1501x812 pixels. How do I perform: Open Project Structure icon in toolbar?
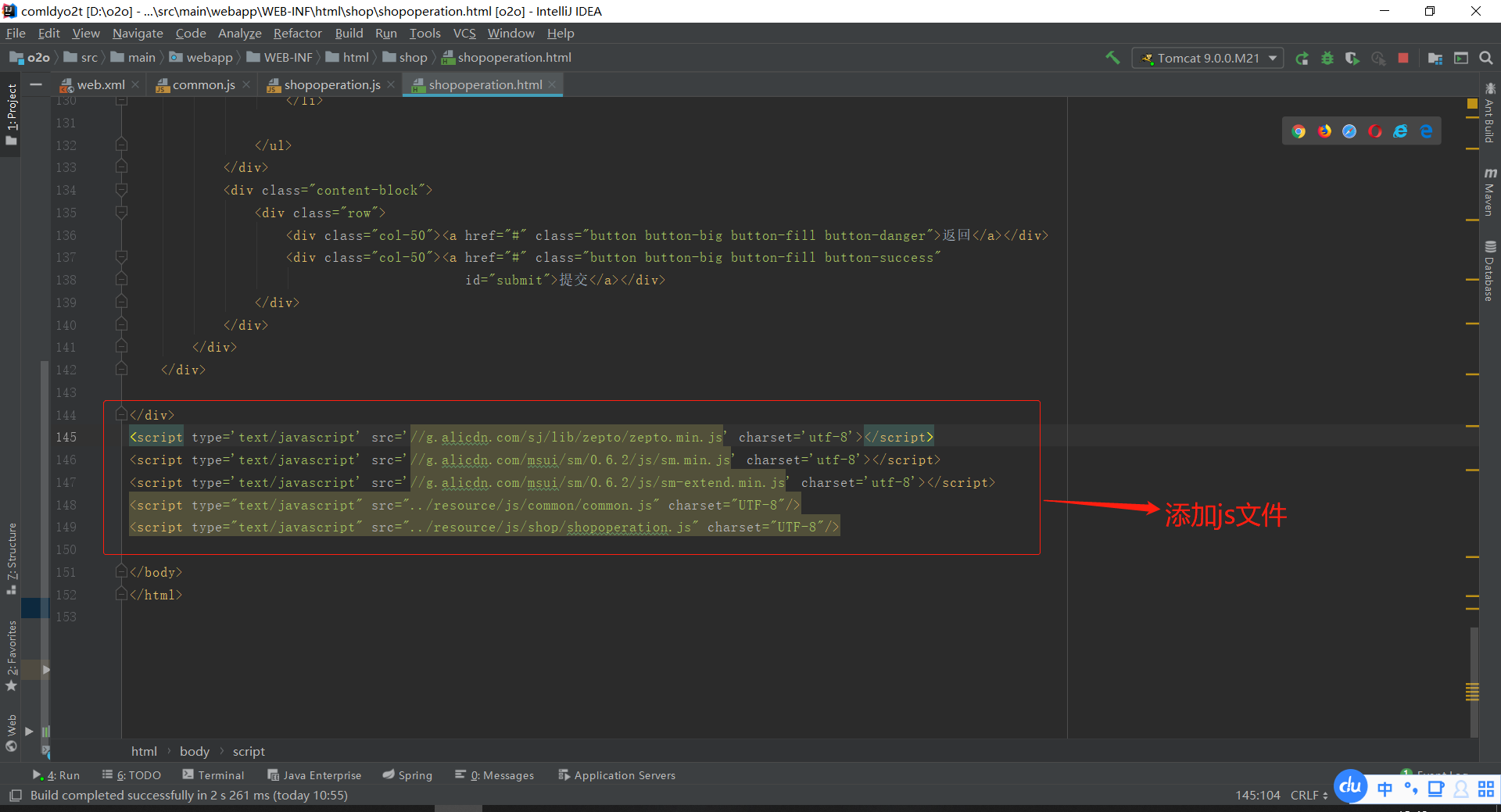click(1435, 58)
